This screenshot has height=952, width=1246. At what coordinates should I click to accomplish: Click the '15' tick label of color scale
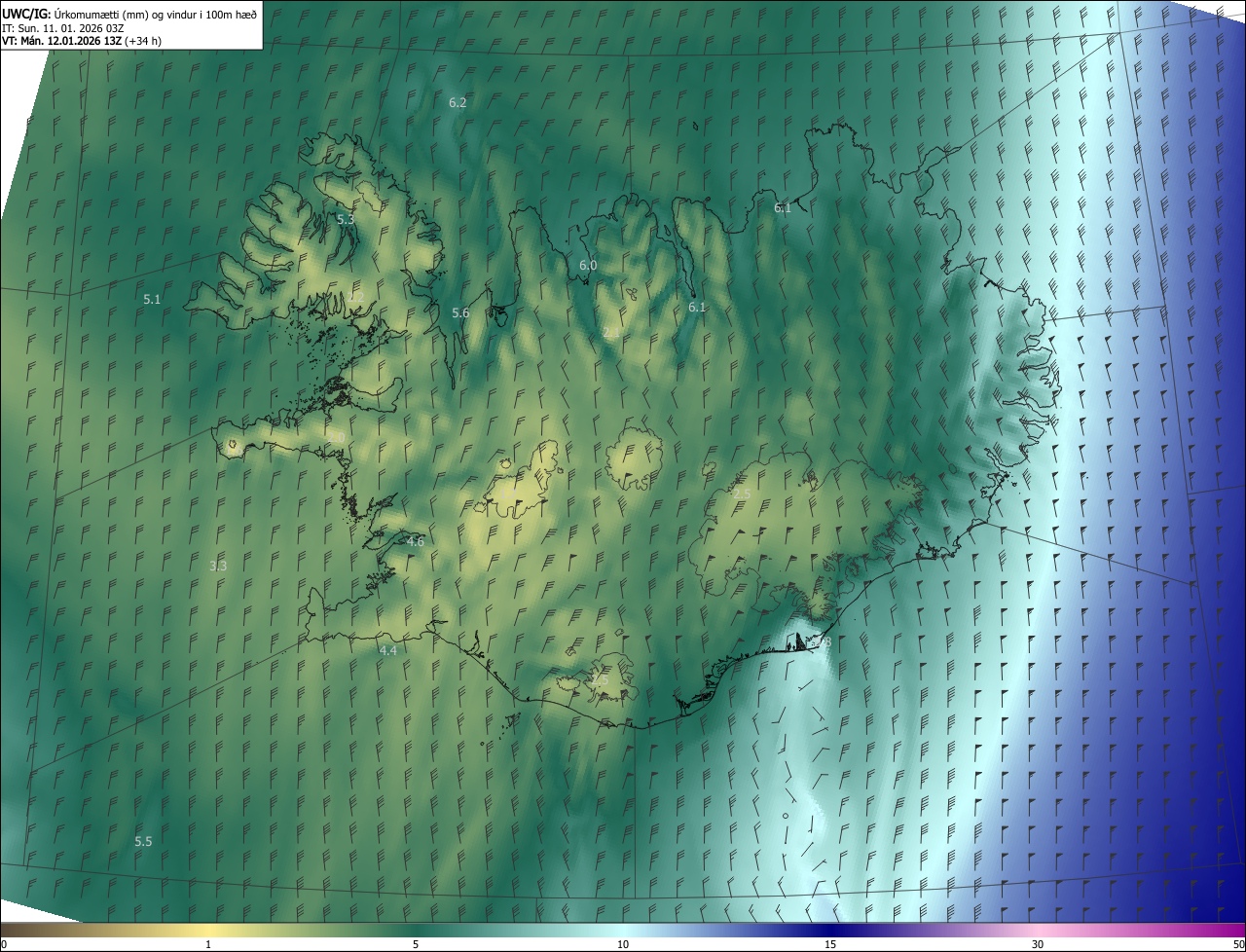(830, 945)
